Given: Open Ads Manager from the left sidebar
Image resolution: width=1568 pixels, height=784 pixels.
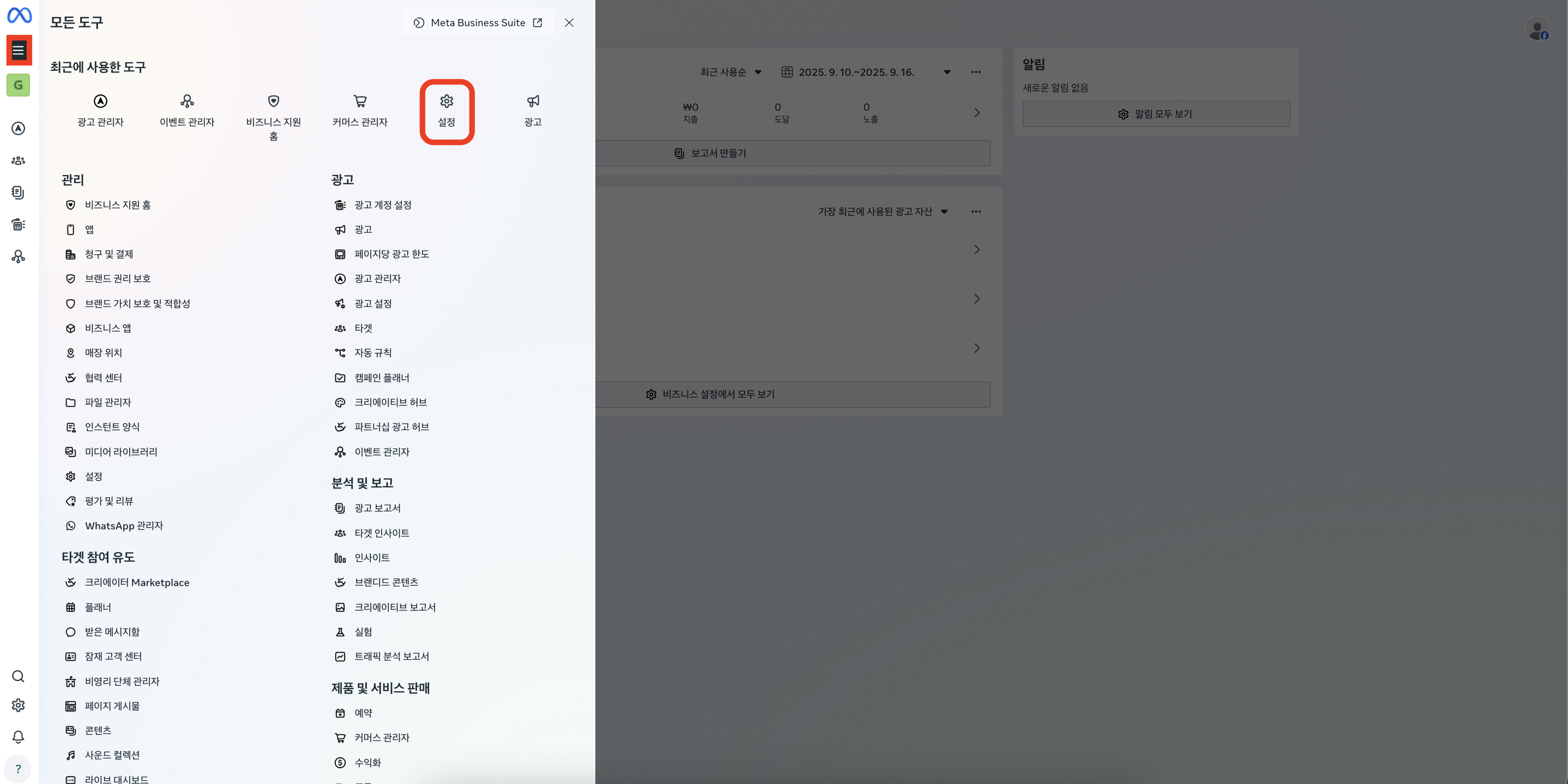Looking at the screenshot, I should click(x=18, y=129).
